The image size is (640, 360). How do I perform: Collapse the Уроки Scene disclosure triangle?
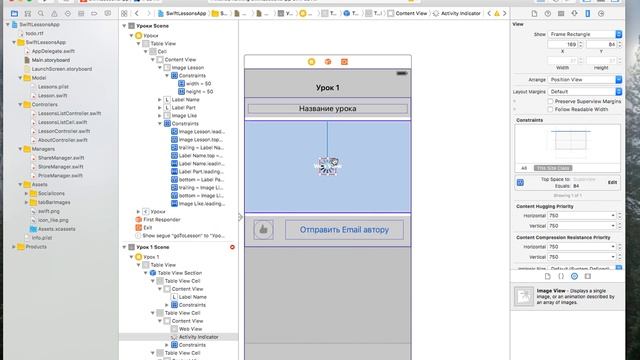(x=124, y=26)
